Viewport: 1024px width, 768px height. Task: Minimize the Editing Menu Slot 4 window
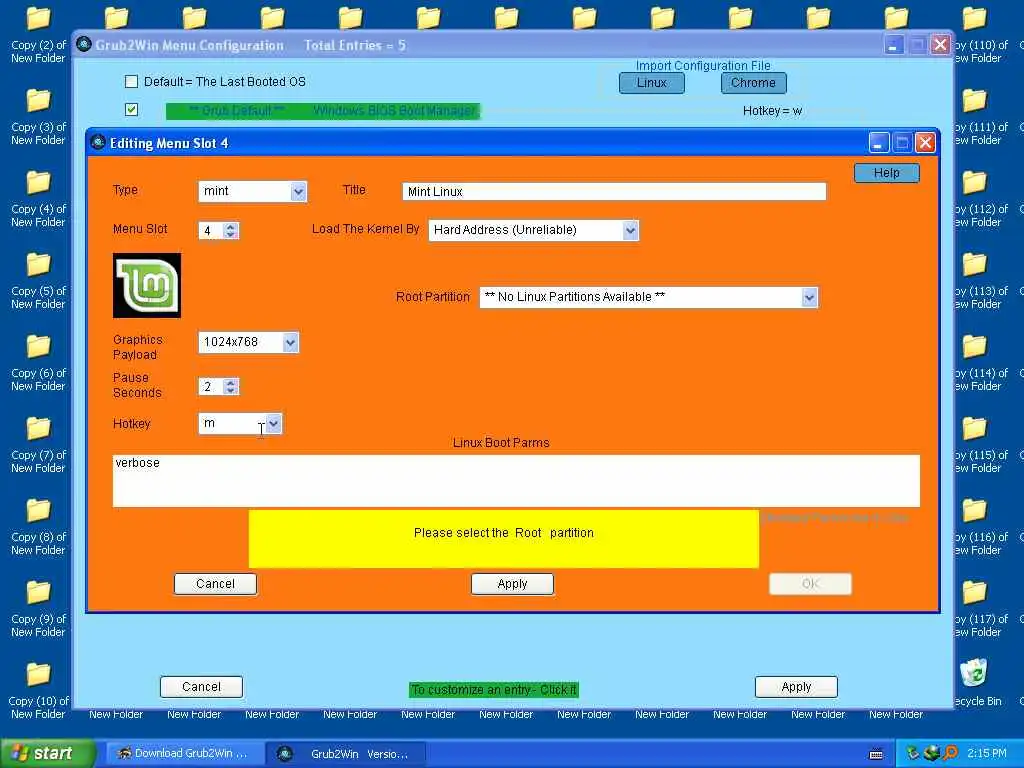[878, 142]
